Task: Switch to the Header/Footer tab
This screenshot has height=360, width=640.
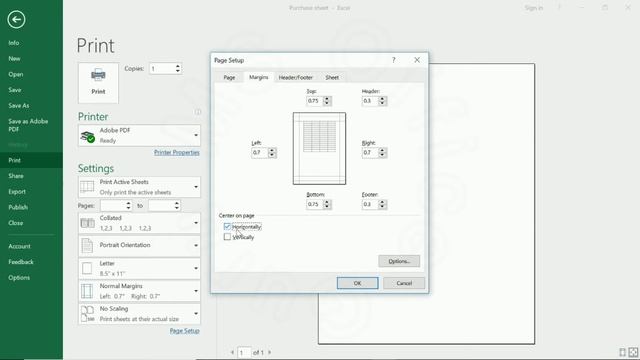Action: click(x=296, y=77)
